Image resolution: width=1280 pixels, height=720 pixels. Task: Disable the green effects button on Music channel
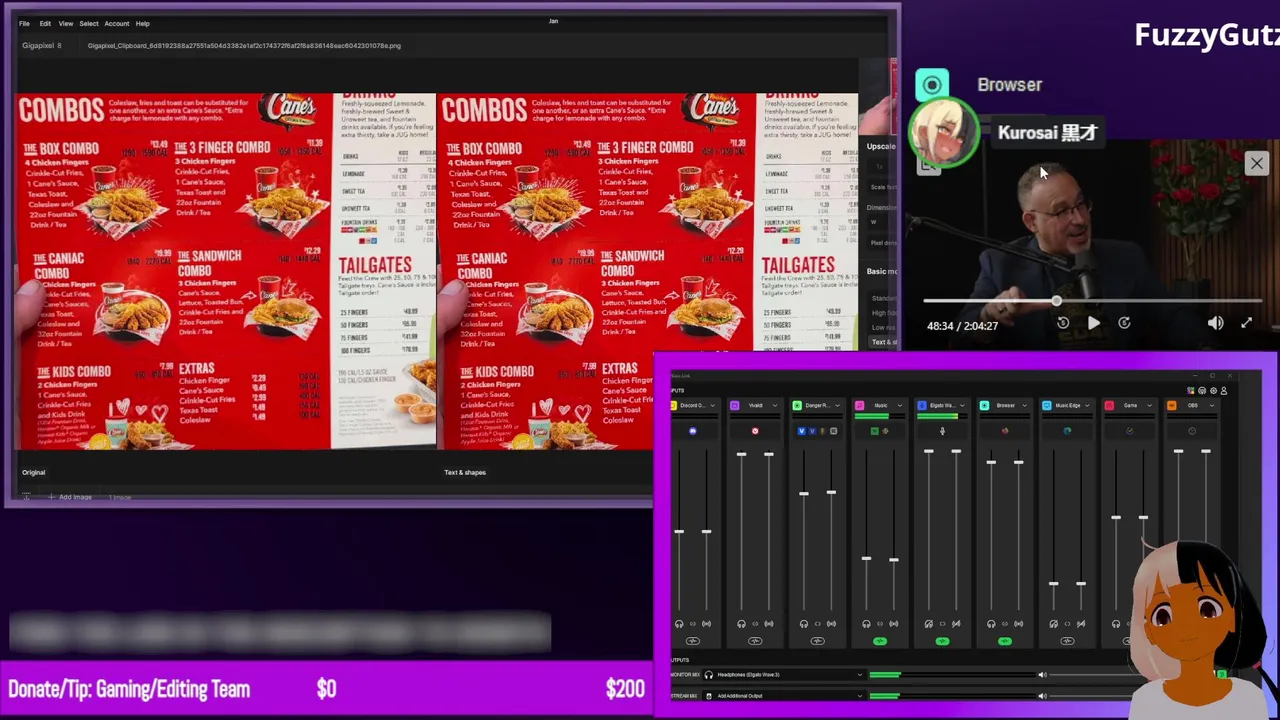[x=880, y=641]
